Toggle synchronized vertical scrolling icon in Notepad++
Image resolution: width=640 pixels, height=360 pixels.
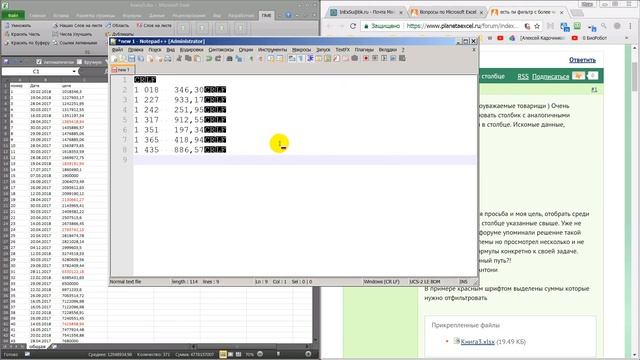click(x=271, y=58)
